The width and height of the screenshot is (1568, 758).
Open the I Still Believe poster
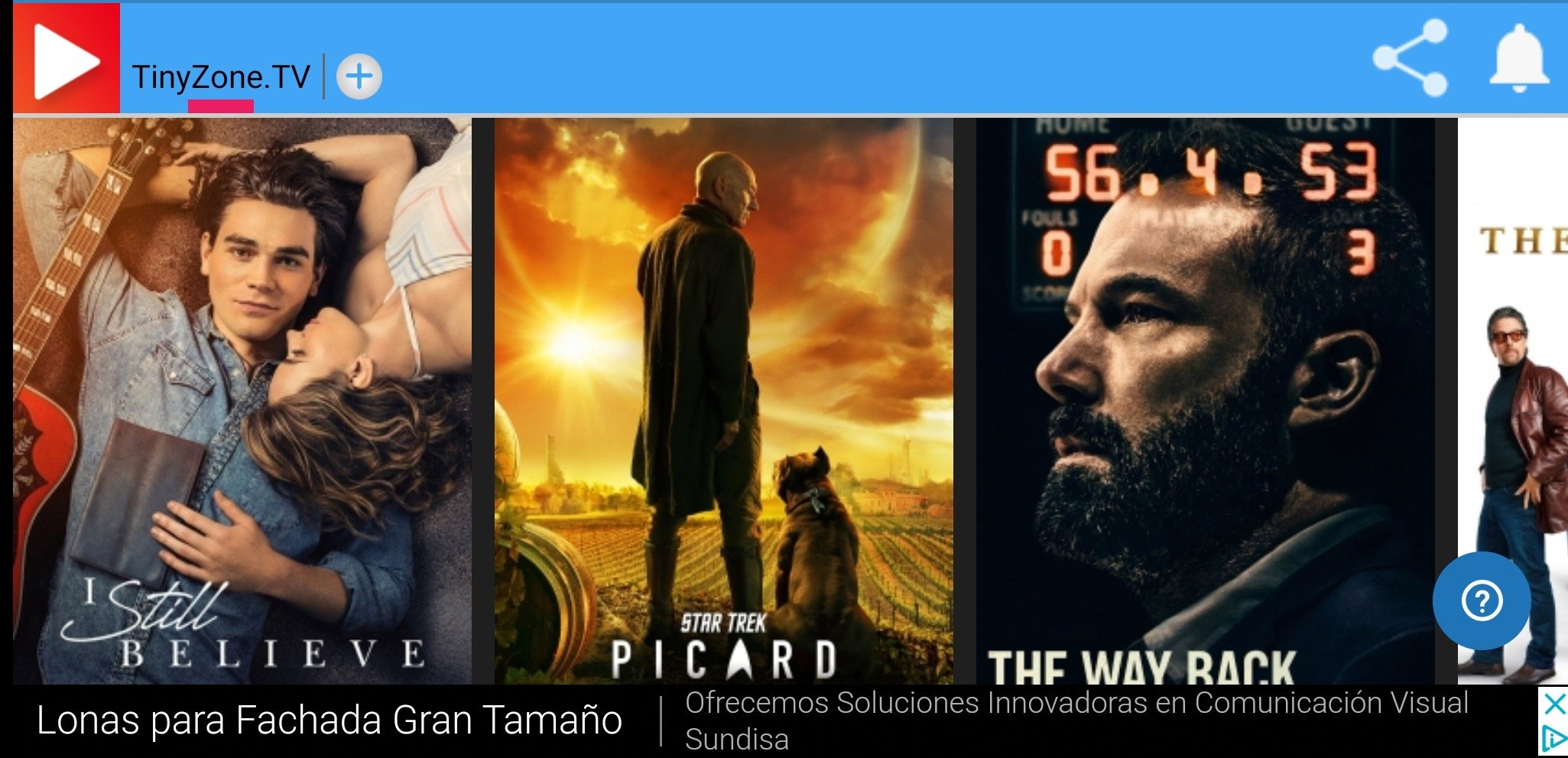pos(242,401)
